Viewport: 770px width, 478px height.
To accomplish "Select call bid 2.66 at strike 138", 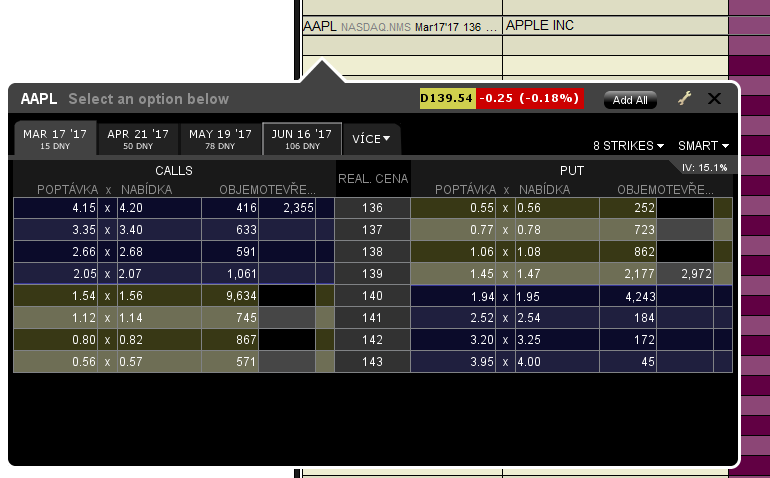I will pos(55,252).
